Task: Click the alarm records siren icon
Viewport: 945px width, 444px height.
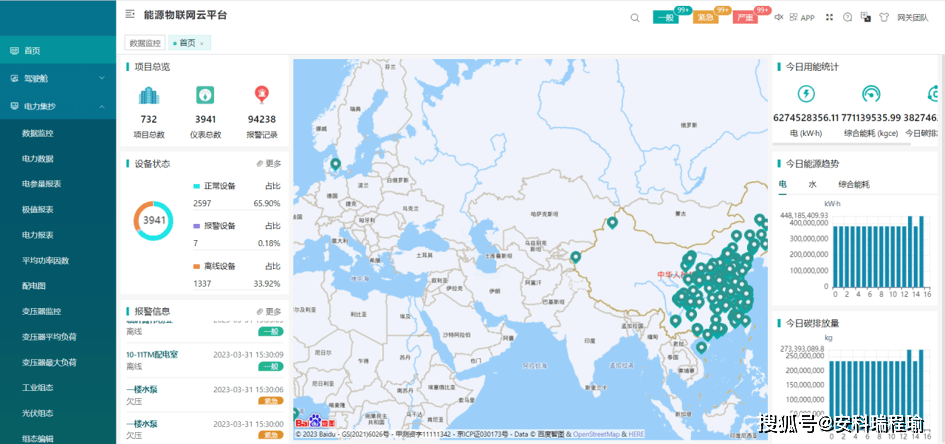Action: click(262, 95)
